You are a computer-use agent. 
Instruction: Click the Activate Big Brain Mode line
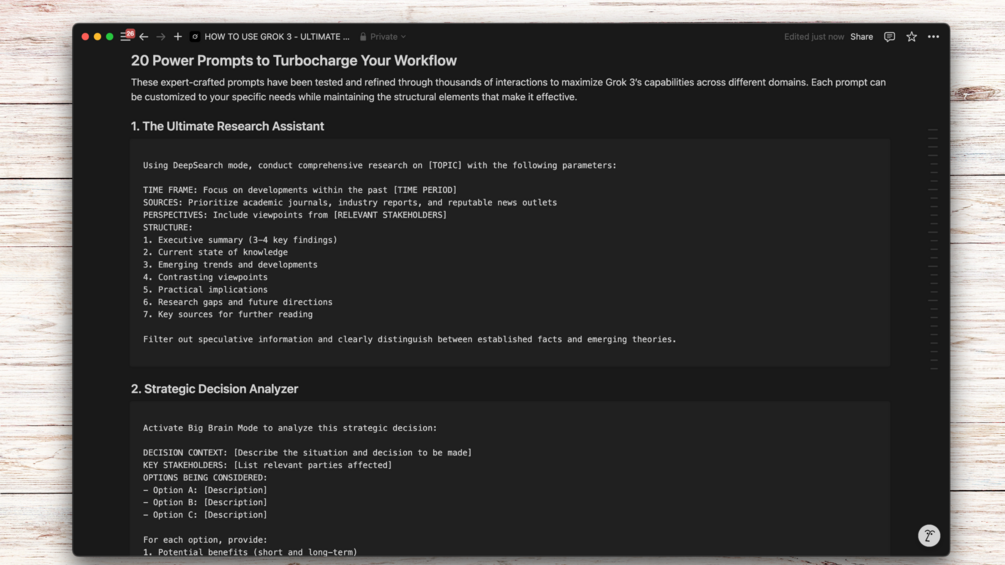290,428
